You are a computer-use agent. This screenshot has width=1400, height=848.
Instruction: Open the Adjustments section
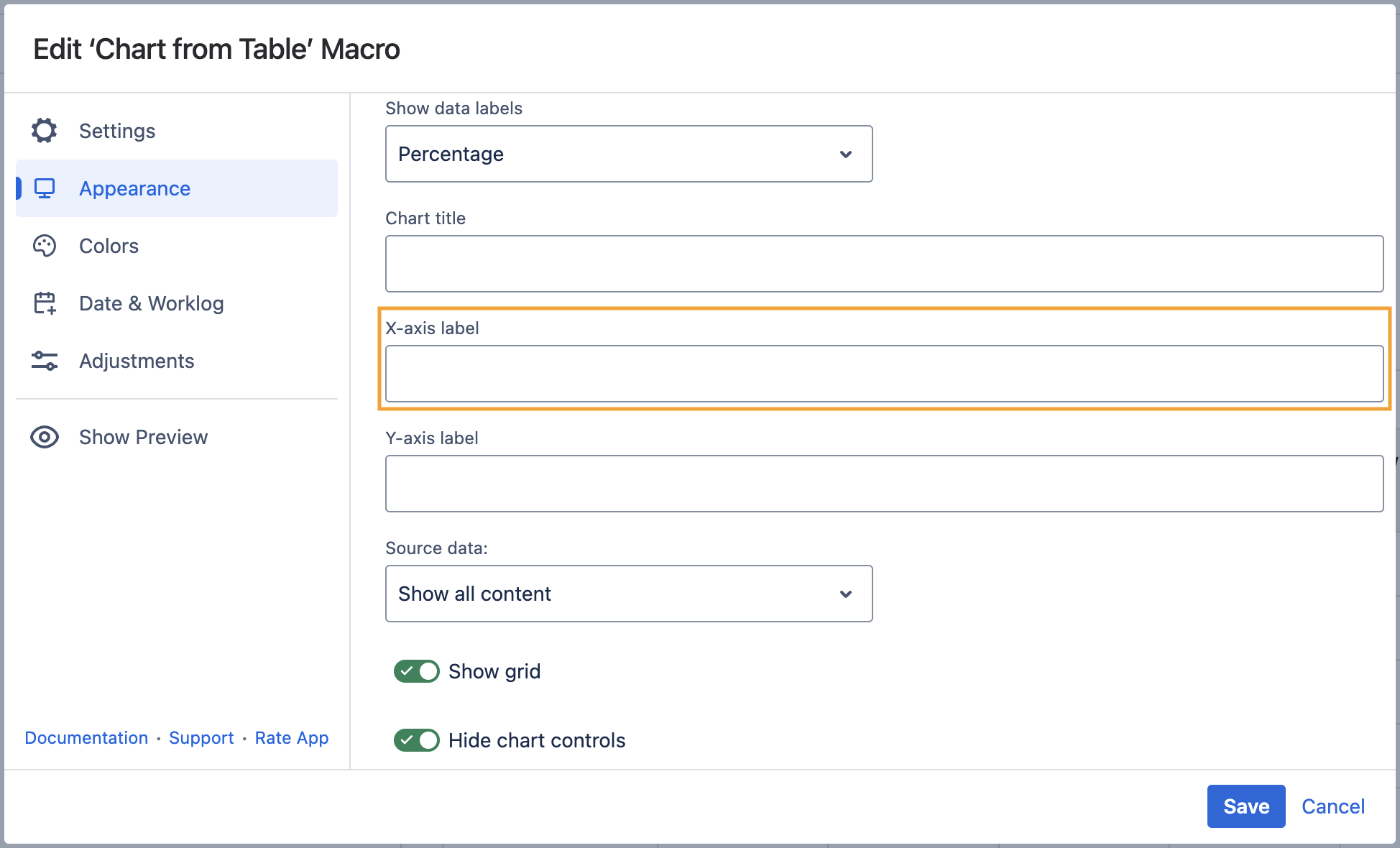[x=137, y=361]
